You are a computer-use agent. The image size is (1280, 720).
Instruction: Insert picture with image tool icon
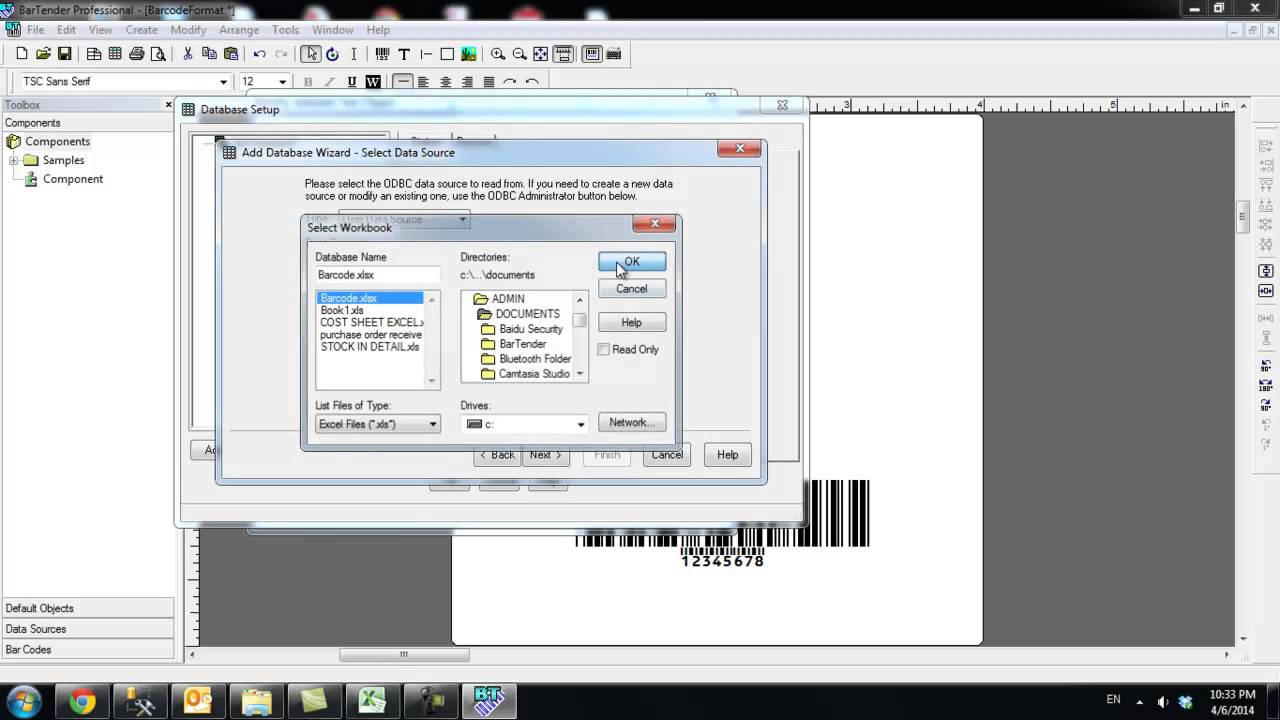tap(468, 54)
